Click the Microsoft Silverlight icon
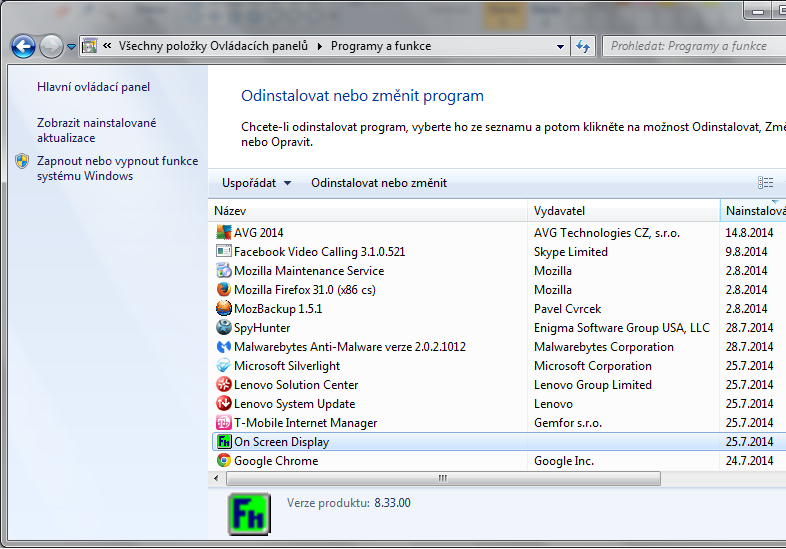The height and width of the screenshot is (549, 786). pos(224,366)
